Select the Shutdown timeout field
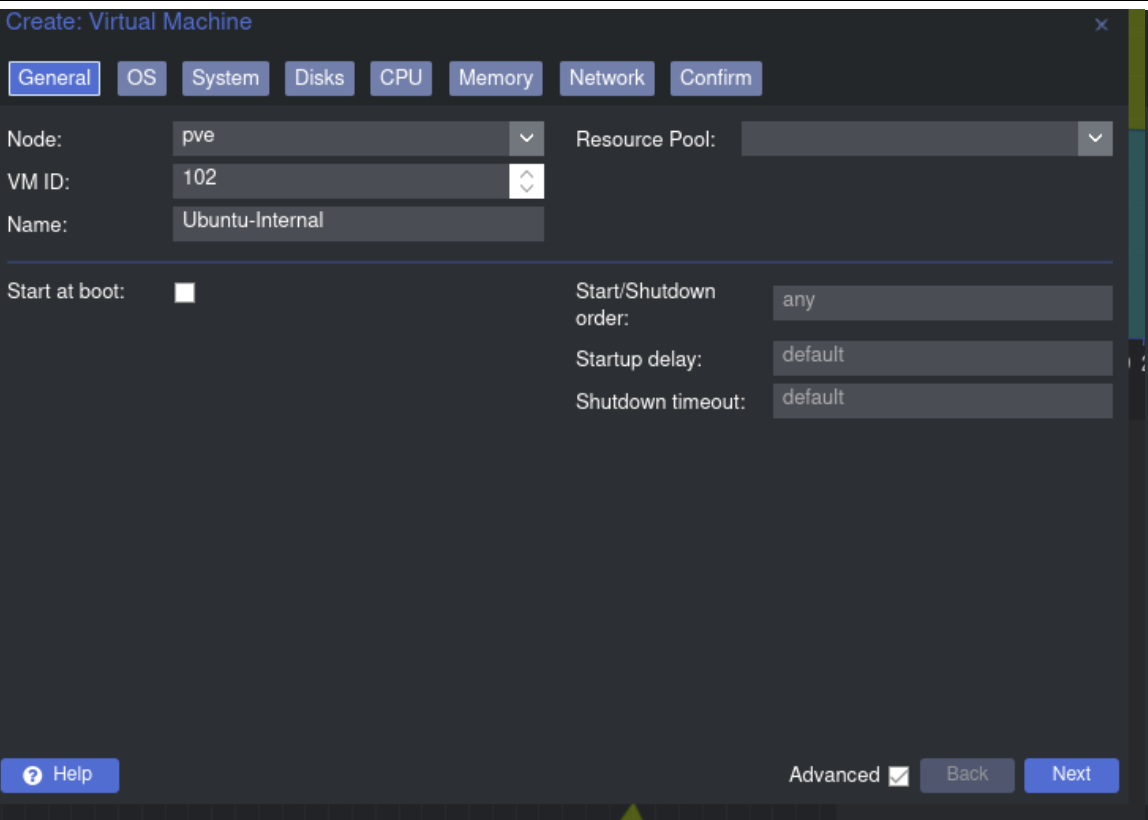This screenshot has width=1148, height=820. (942, 400)
